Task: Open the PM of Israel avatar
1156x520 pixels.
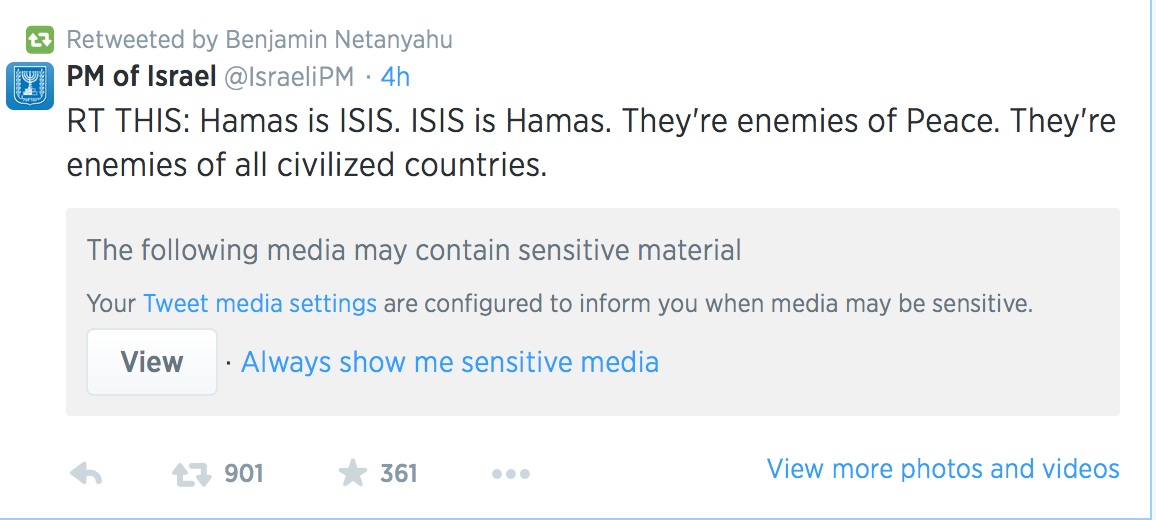Action: pyautogui.click(x=30, y=85)
